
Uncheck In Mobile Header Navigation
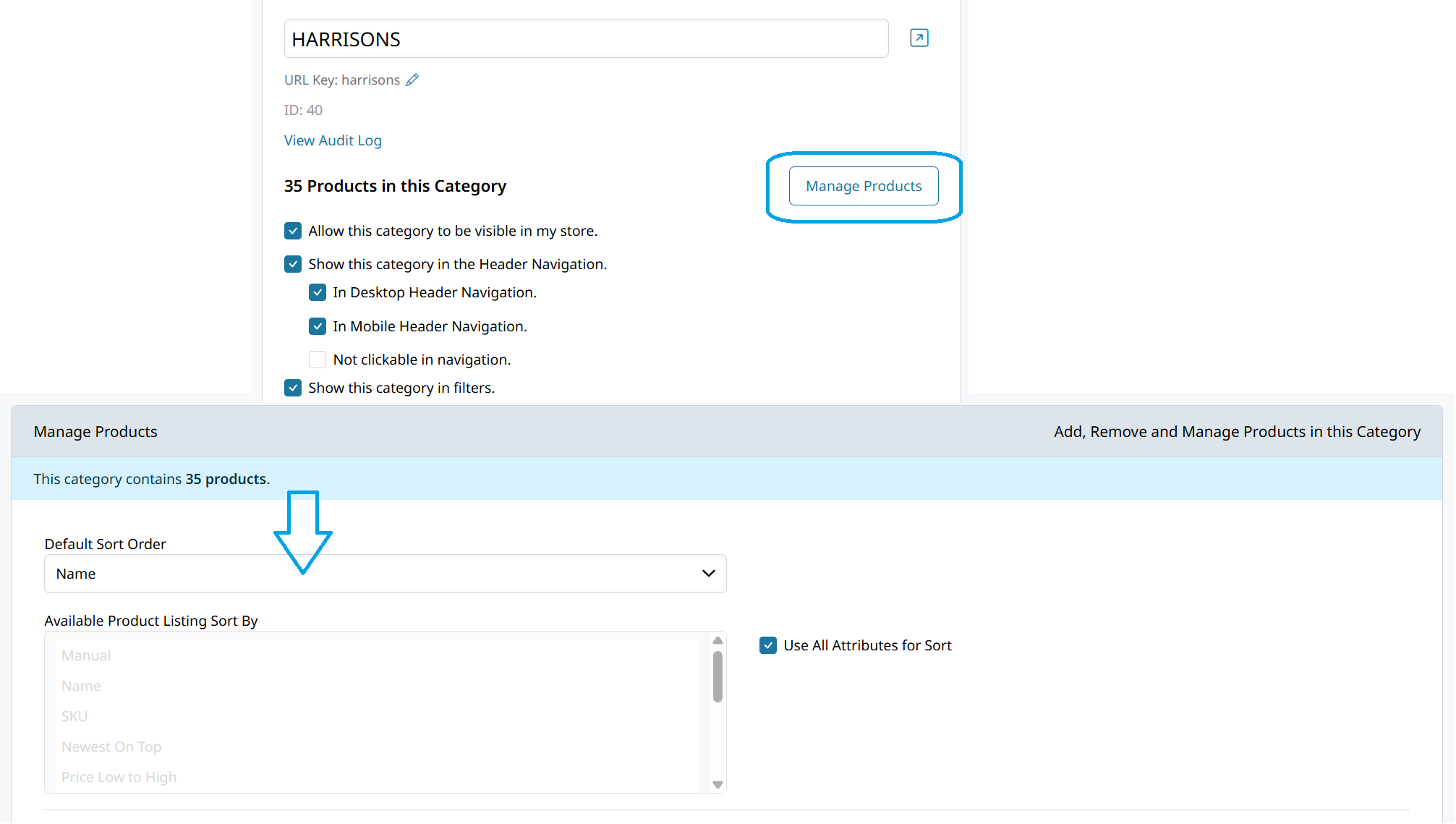pos(318,326)
